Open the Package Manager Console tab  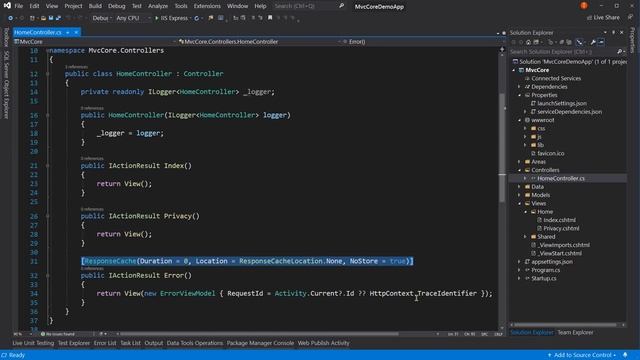click(x=260, y=343)
